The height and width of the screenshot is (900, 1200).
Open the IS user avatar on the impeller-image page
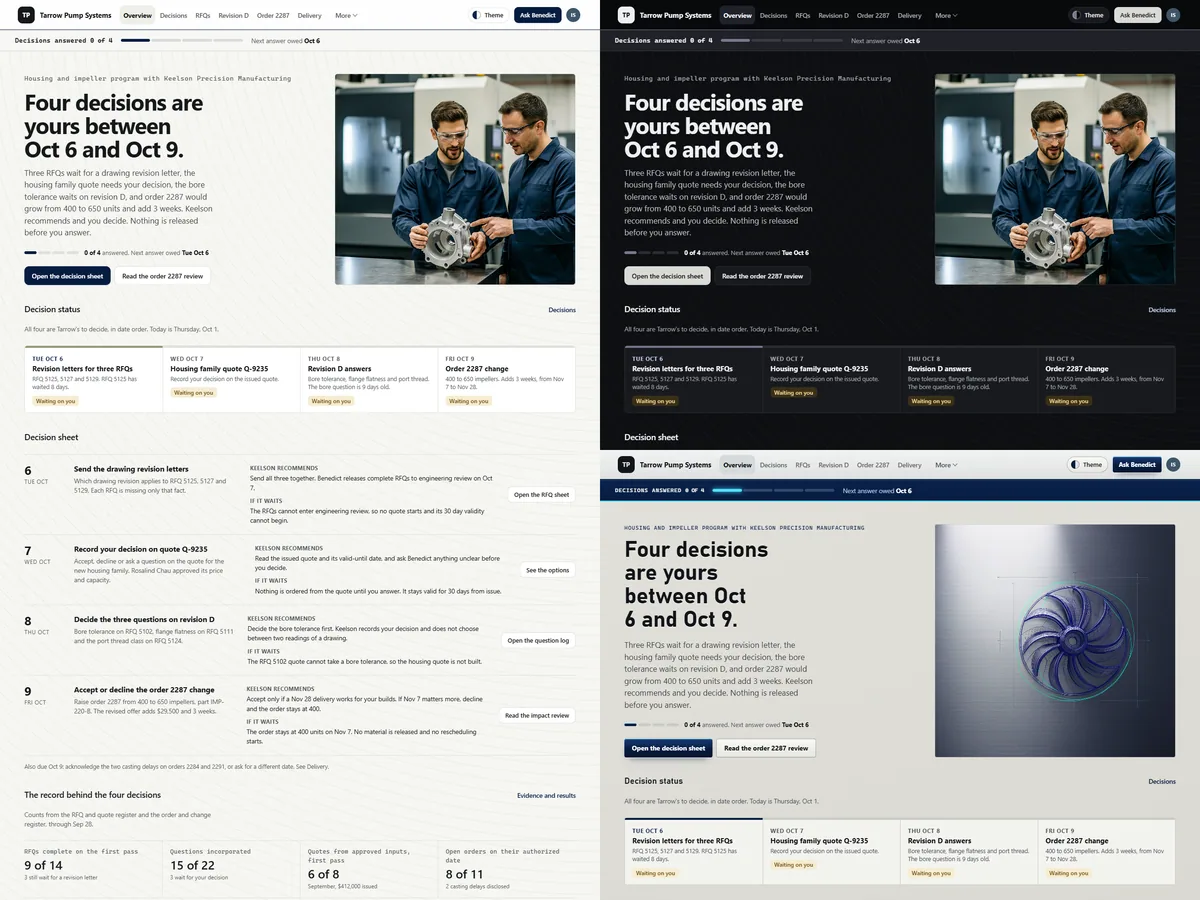1173,464
